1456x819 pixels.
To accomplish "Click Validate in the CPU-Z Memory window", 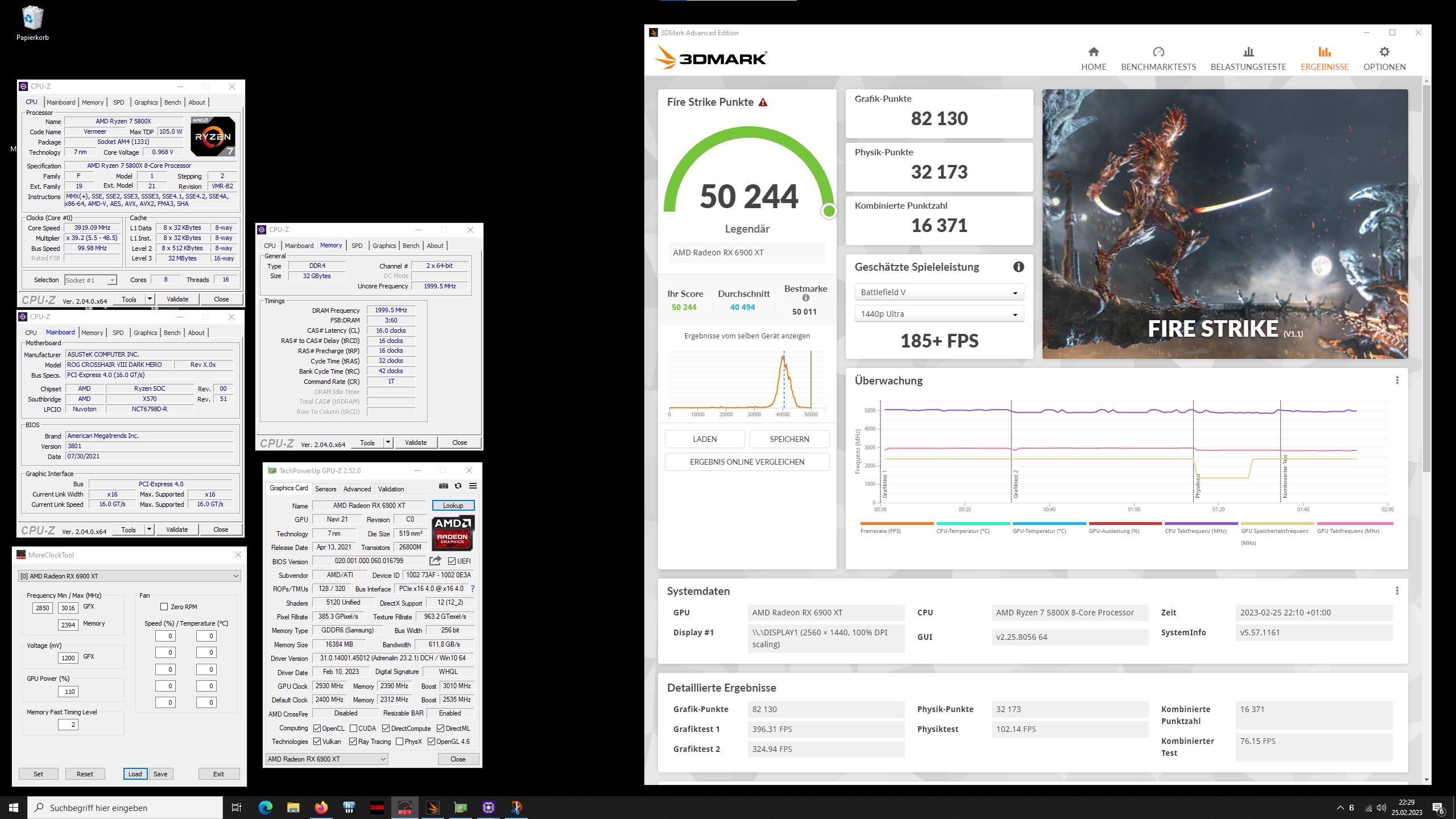I will (x=416, y=442).
